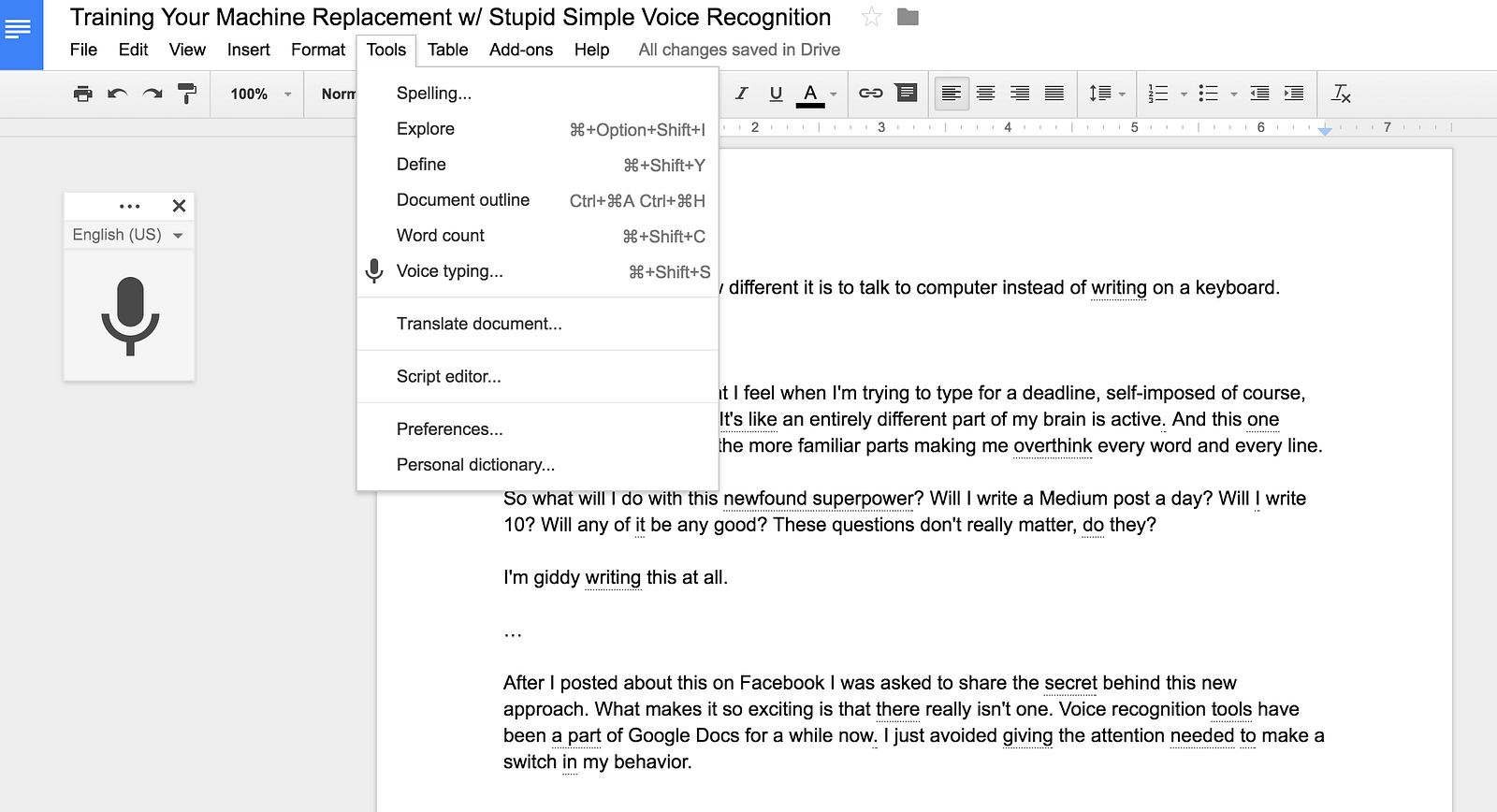Star this document

pos(871,17)
